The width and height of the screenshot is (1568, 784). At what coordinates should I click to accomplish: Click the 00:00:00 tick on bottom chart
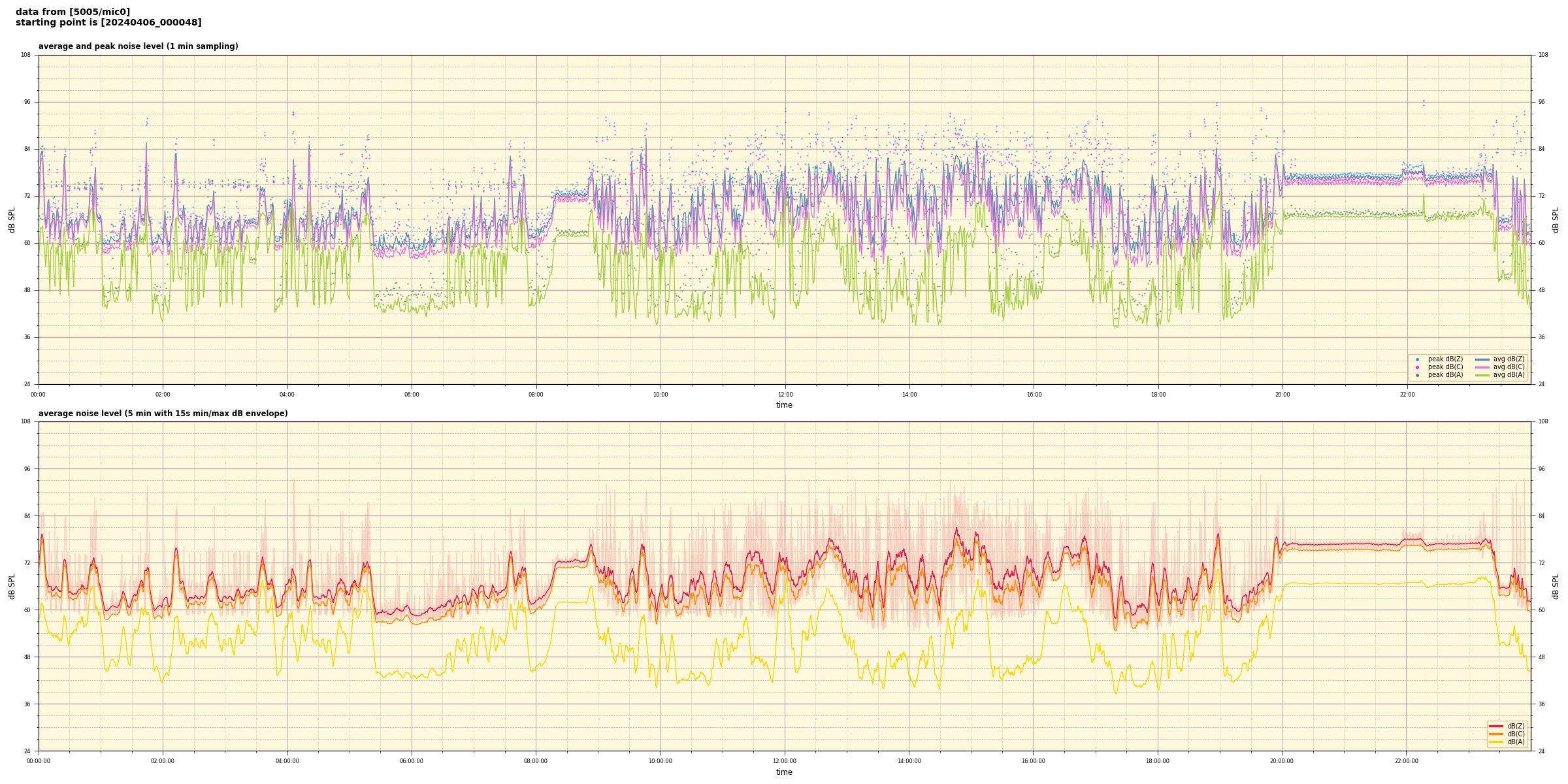point(39,761)
